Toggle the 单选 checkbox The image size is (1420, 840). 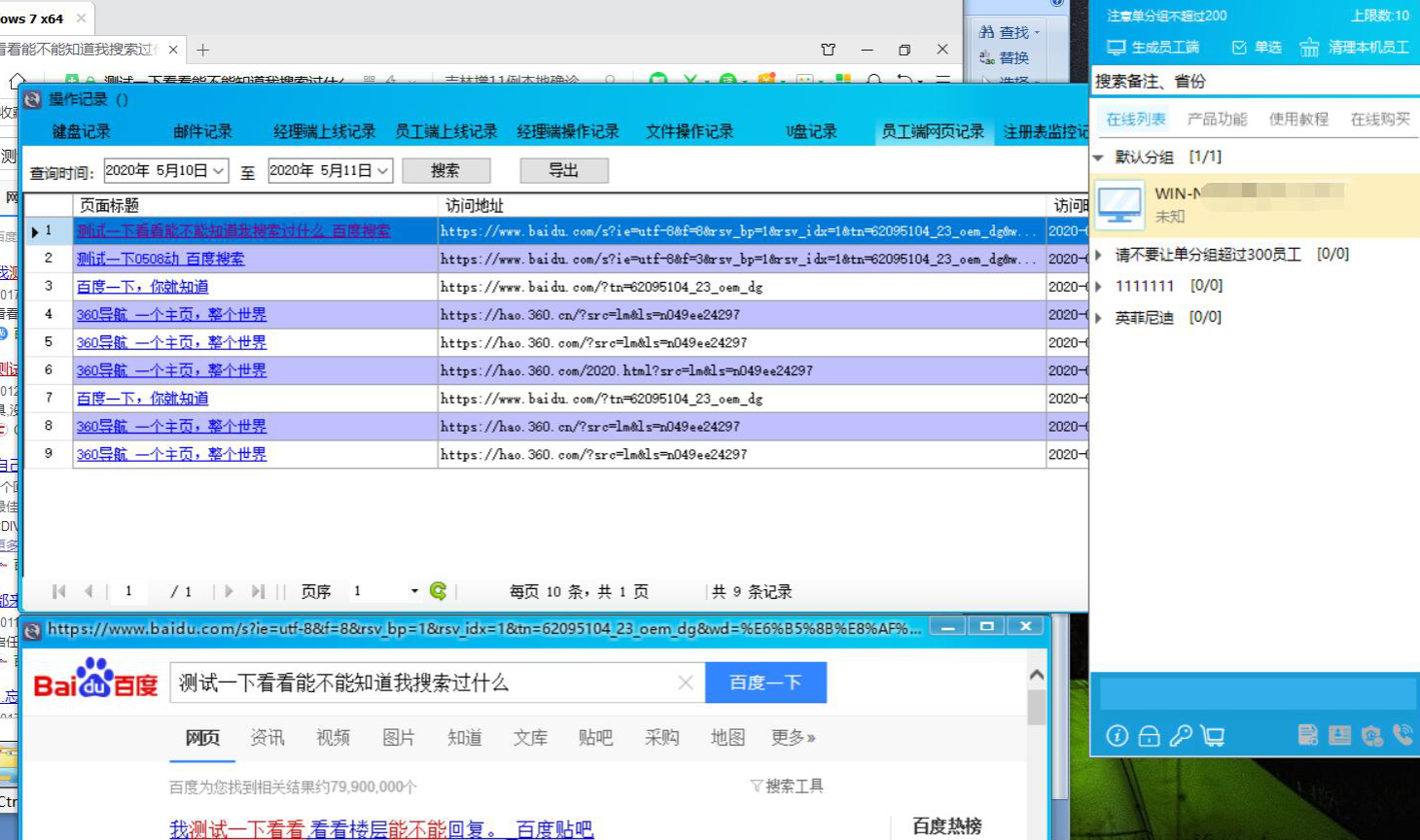[x=1239, y=48]
